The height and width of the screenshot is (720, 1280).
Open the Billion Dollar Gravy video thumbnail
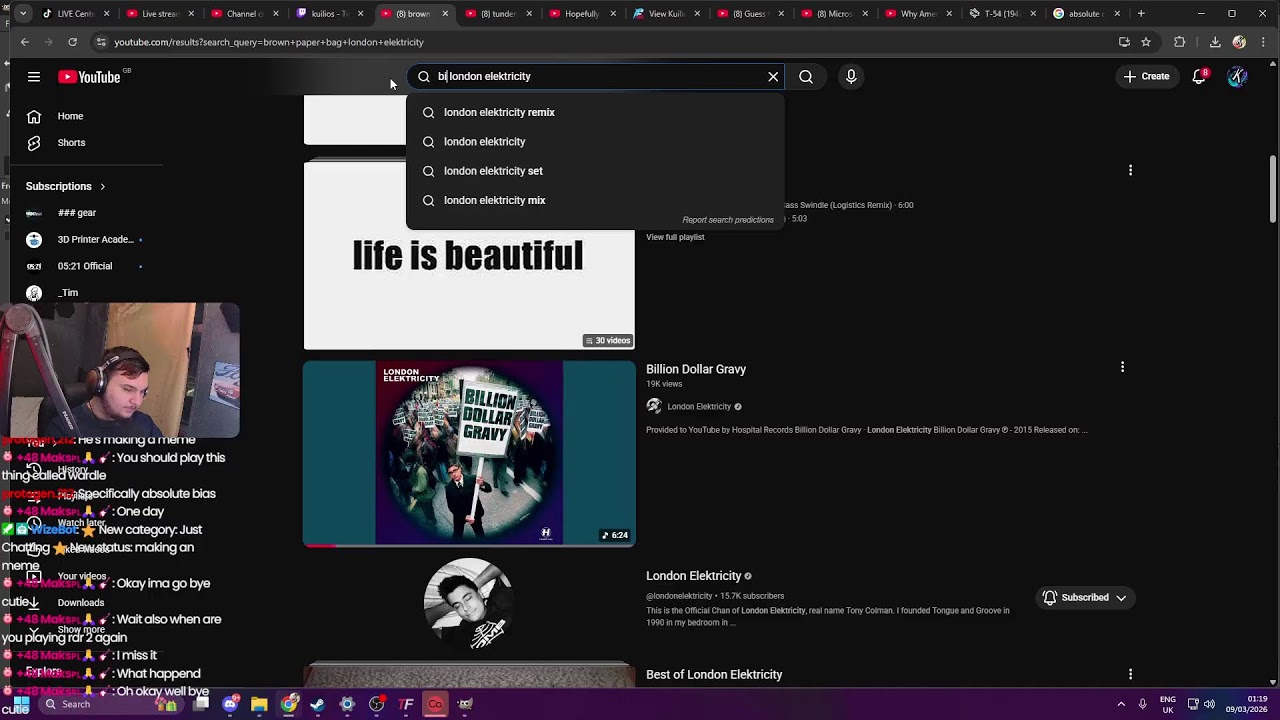coord(469,454)
